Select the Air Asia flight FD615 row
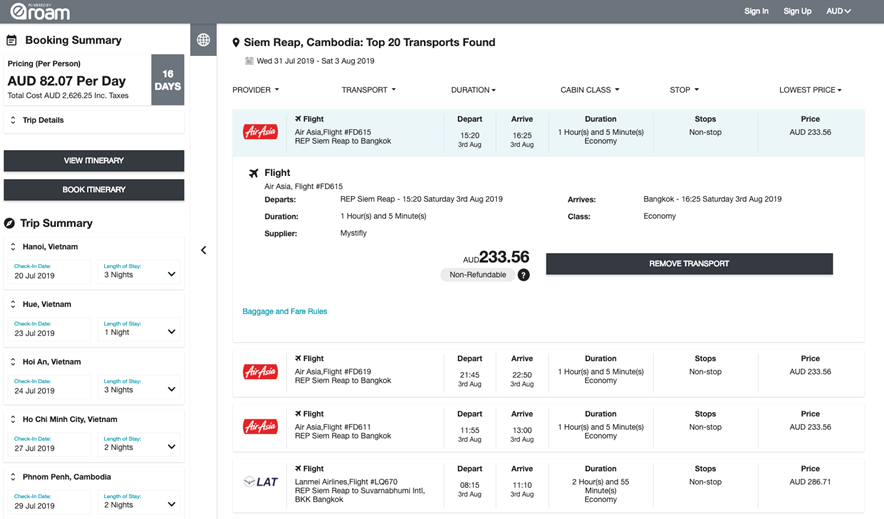The width and height of the screenshot is (884, 519). (x=548, y=133)
